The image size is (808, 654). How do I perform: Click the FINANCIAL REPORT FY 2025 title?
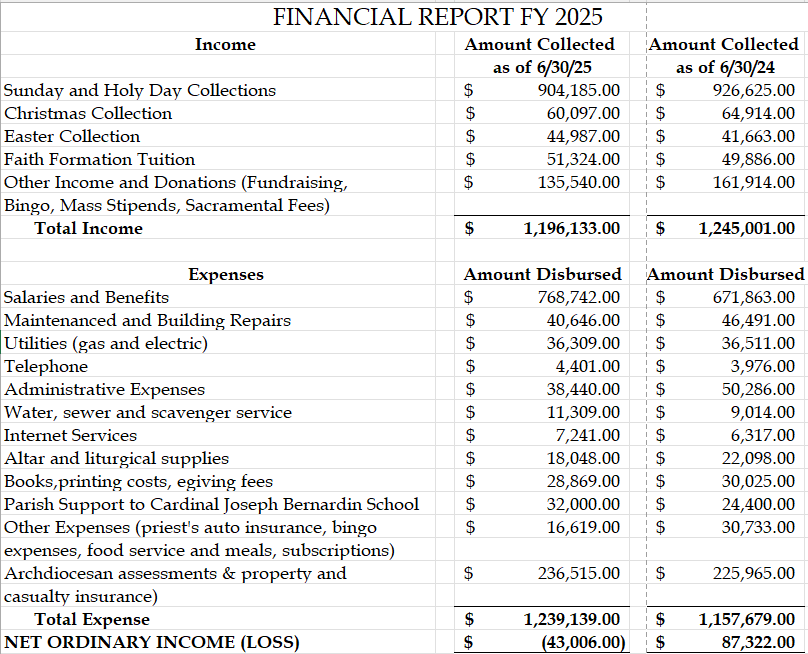pyautogui.click(x=438, y=17)
